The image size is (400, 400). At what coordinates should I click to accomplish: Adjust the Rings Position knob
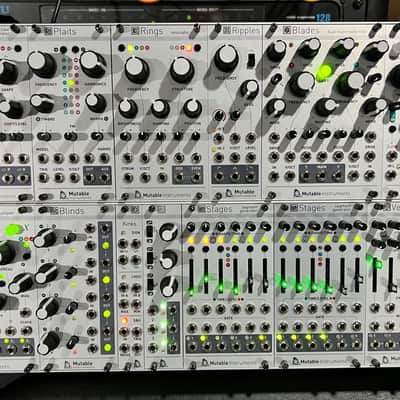coord(192,108)
